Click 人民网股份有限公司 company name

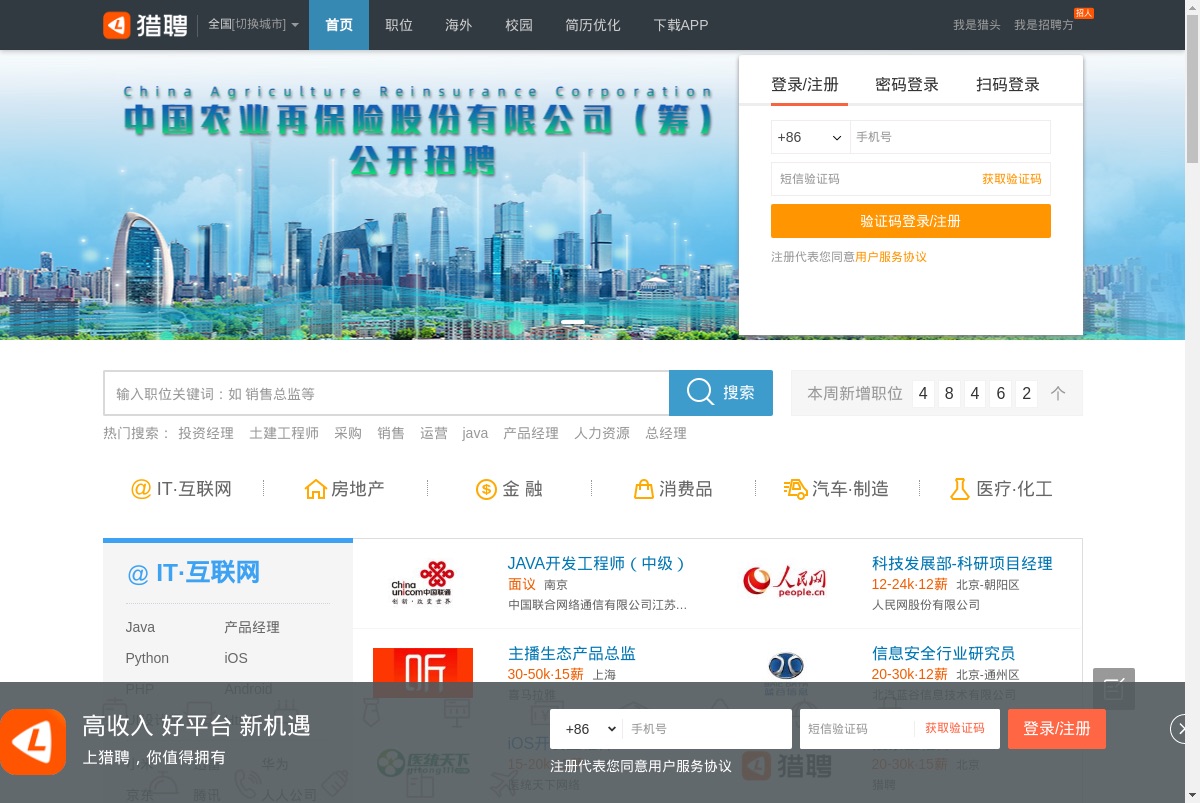926,605
